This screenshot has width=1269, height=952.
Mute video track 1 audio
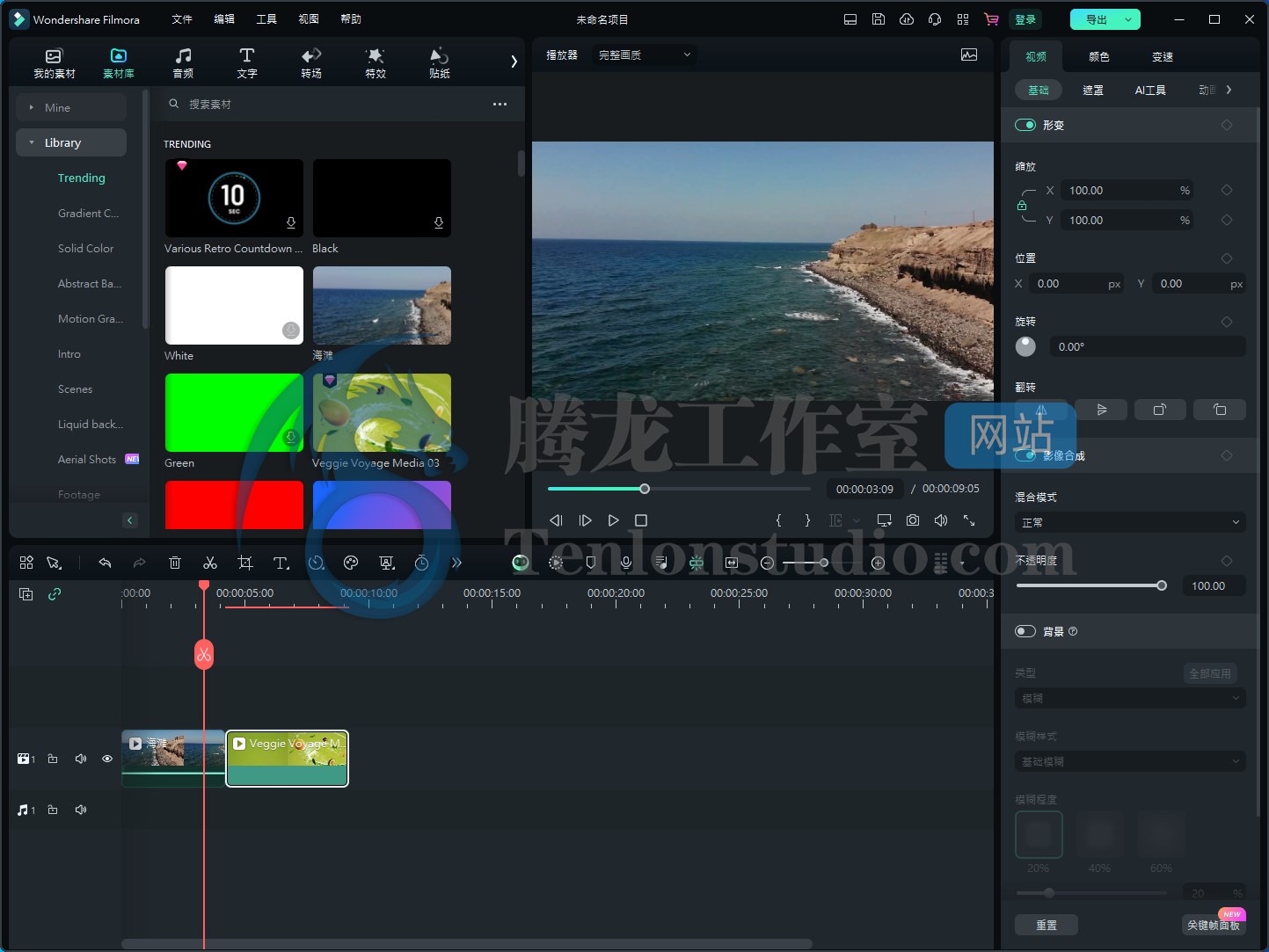[81, 759]
